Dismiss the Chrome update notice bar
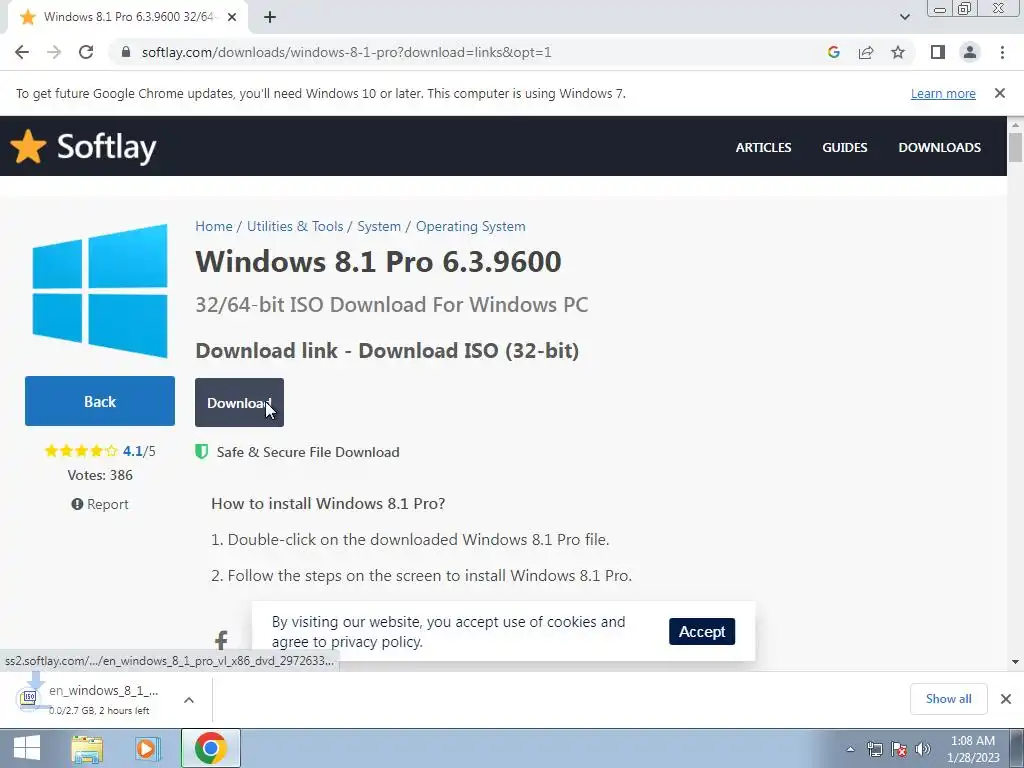 pyautogui.click(x=1000, y=93)
